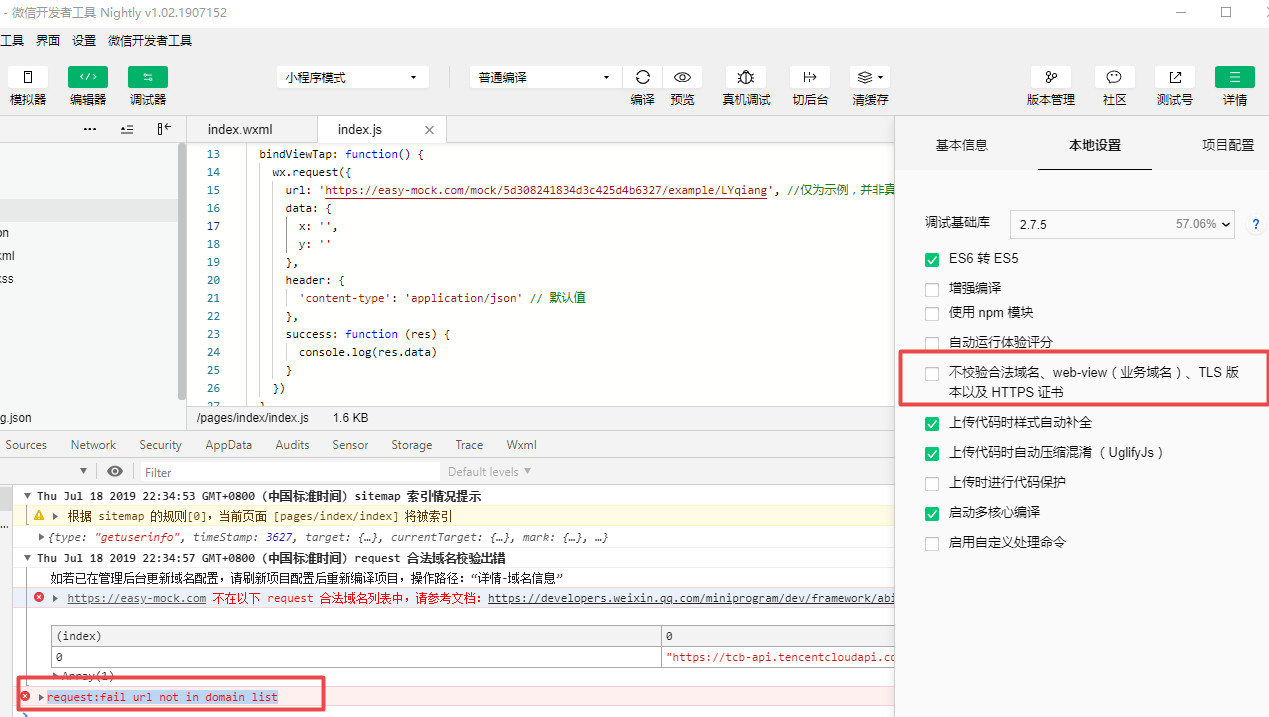1269x717 pixels.
Task: Click the console eye live expression icon
Action: (115, 471)
